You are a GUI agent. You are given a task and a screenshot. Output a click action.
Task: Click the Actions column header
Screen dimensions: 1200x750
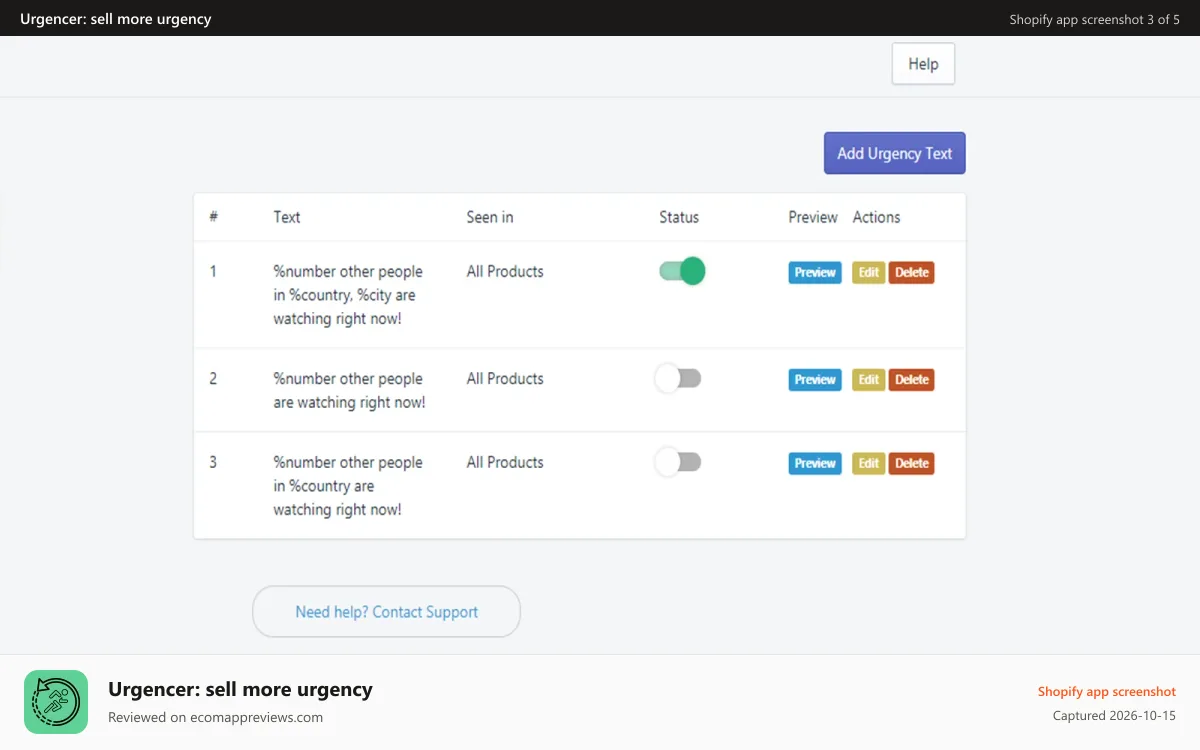pos(876,217)
